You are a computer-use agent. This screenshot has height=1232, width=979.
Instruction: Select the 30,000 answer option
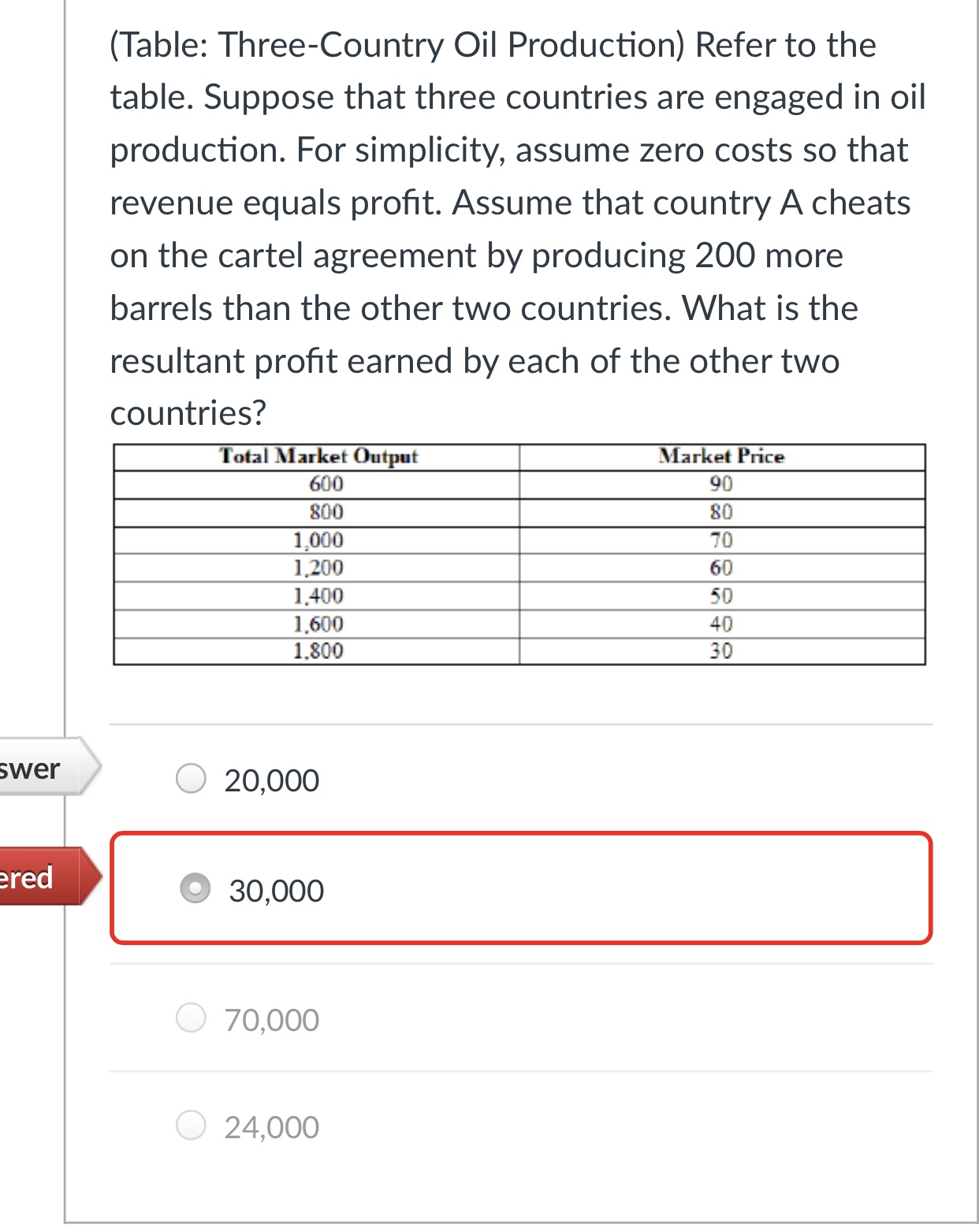[195, 889]
